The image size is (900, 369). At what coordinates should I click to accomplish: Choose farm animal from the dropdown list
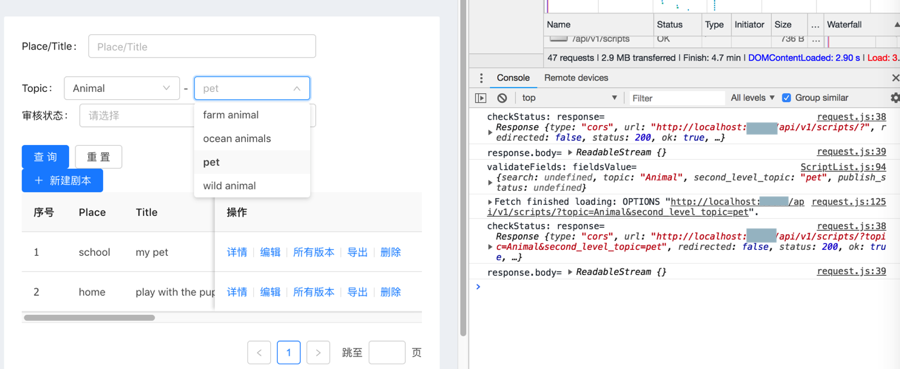(252, 115)
